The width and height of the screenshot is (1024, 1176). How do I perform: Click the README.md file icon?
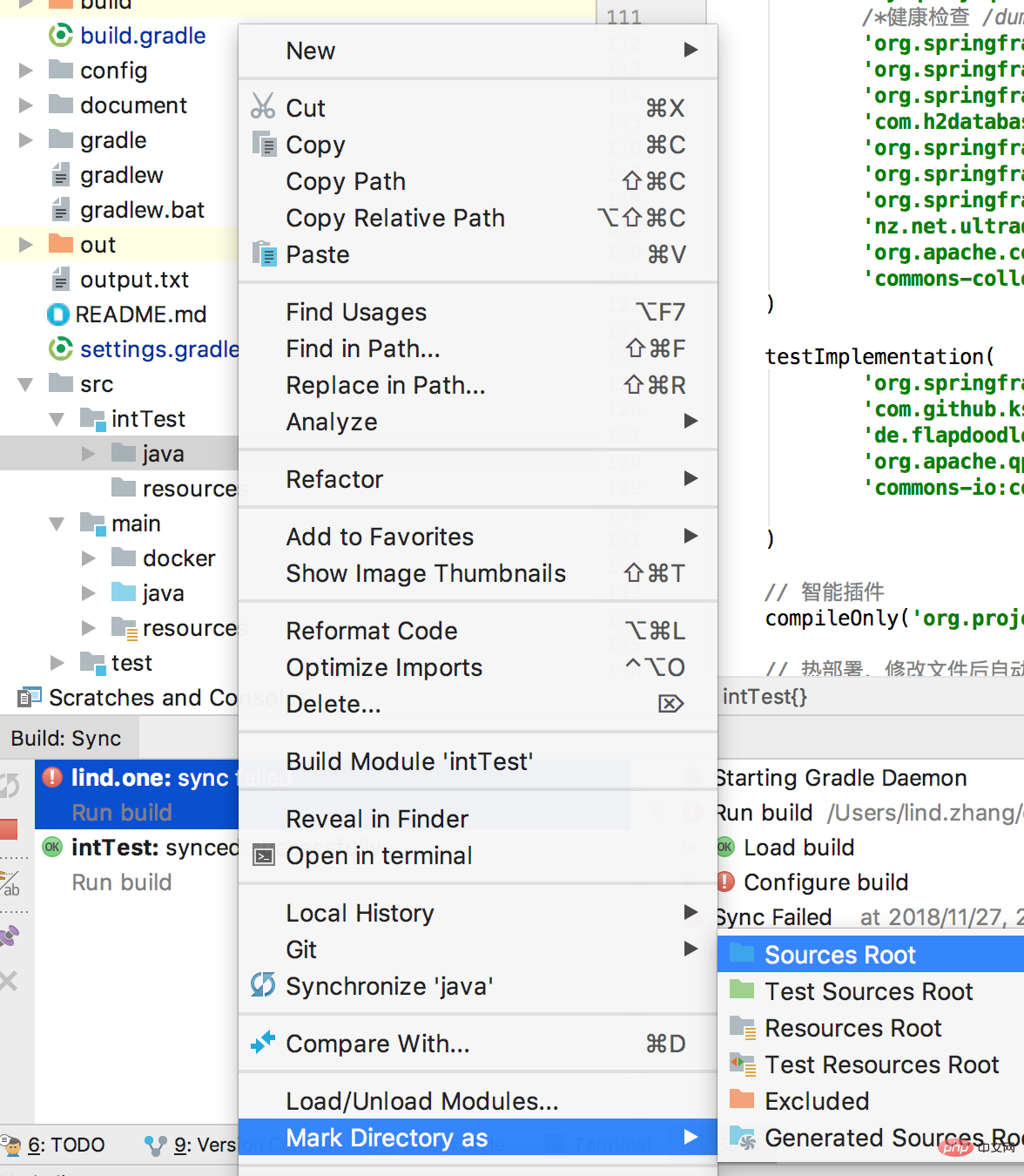(x=58, y=314)
